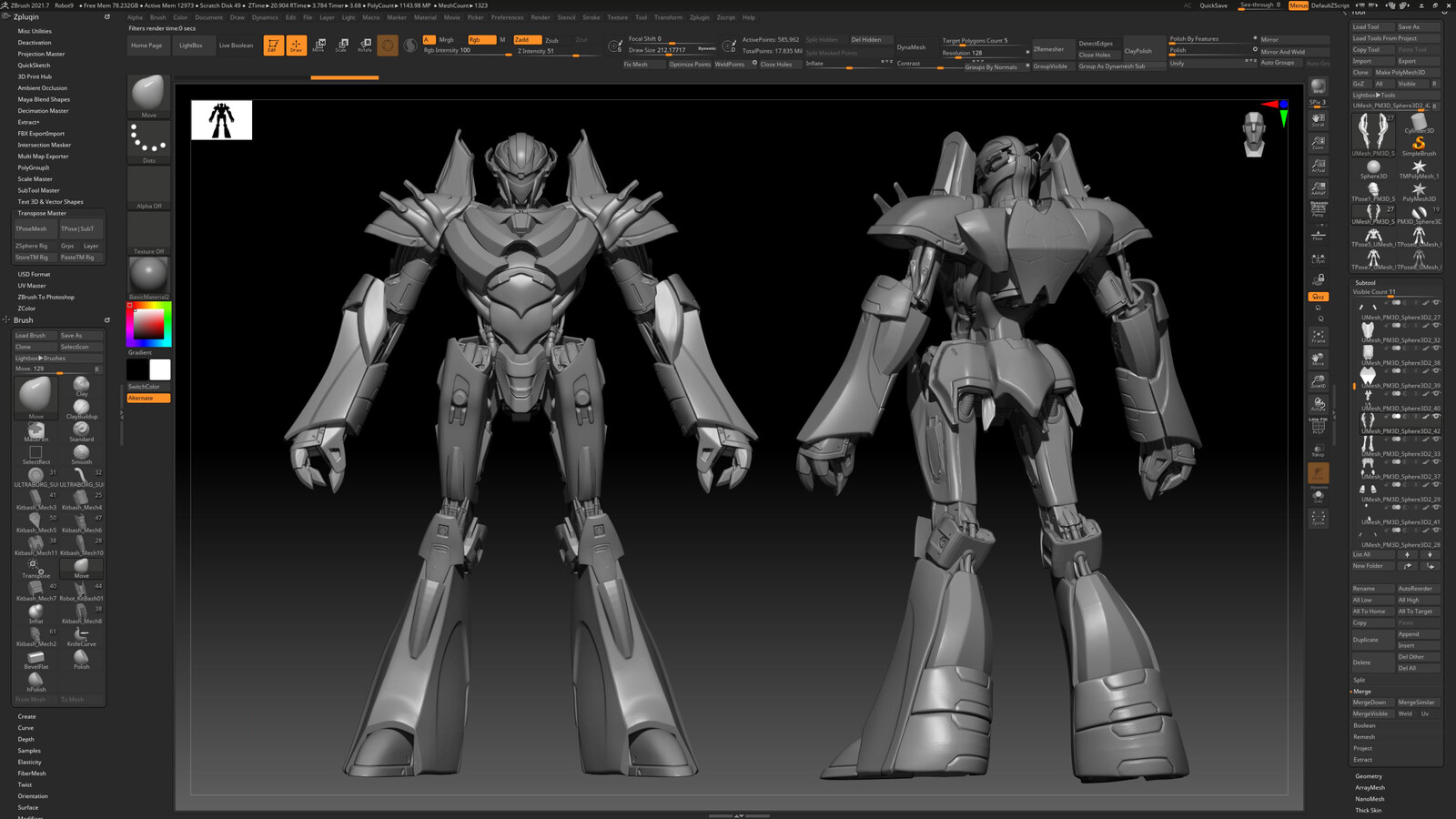Select the BevelFlat brush
The width and height of the screenshot is (1456, 819).
click(35, 659)
